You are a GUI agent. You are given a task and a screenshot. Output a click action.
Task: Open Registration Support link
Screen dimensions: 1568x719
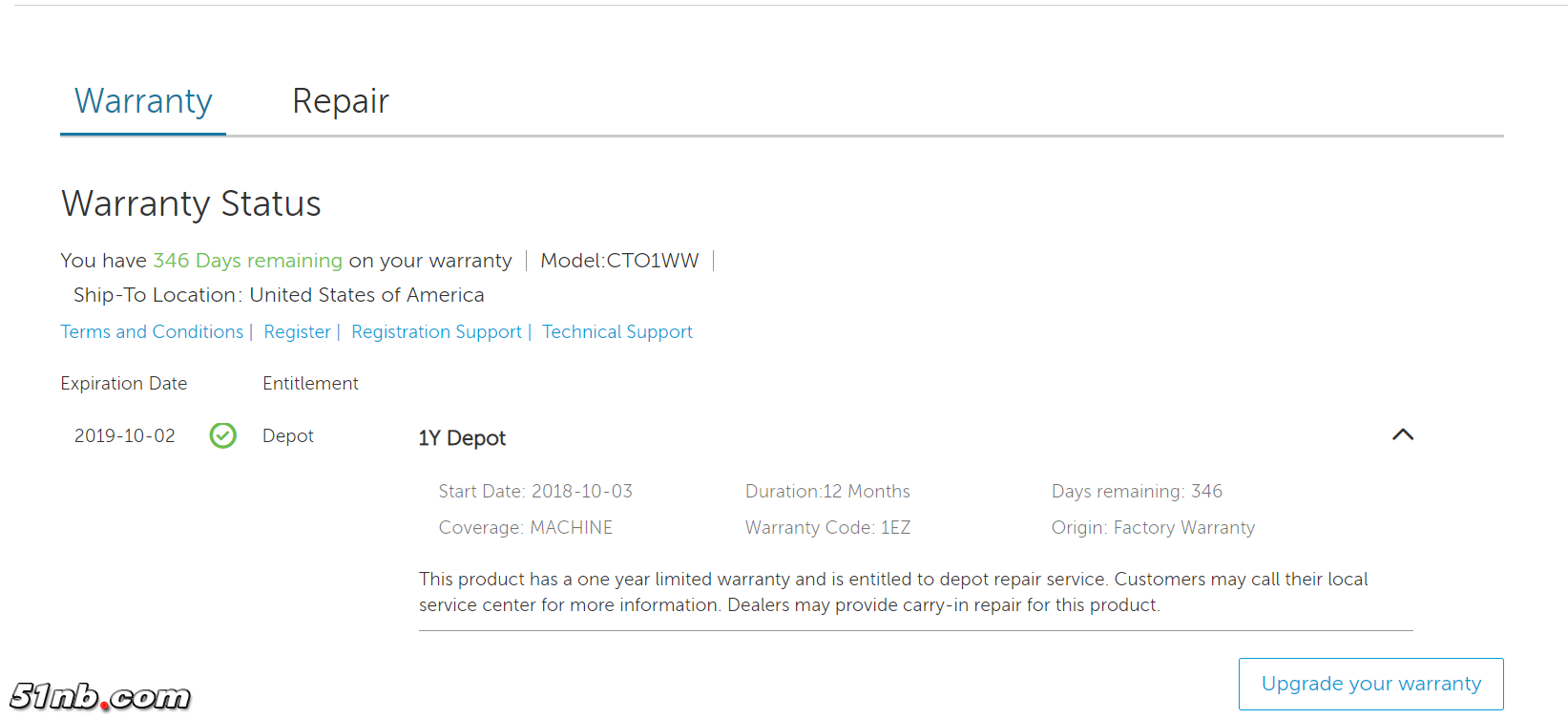[x=436, y=332]
